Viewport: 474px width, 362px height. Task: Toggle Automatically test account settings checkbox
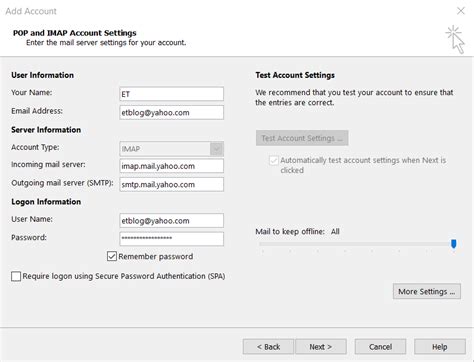pyautogui.click(x=274, y=160)
